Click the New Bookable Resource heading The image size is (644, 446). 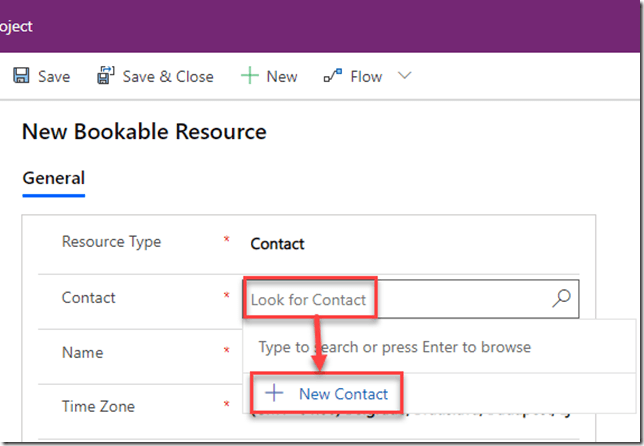click(144, 132)
